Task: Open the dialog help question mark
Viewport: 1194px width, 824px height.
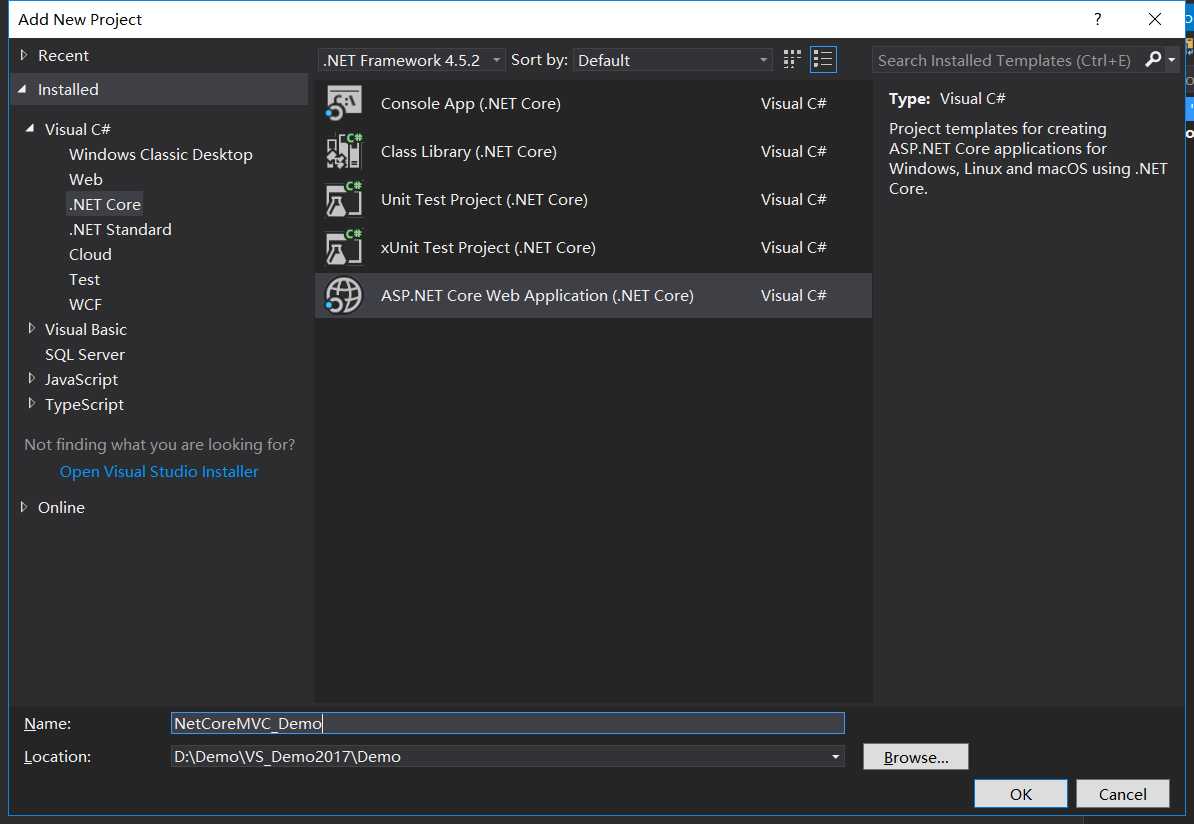Action: (1097, 19)
